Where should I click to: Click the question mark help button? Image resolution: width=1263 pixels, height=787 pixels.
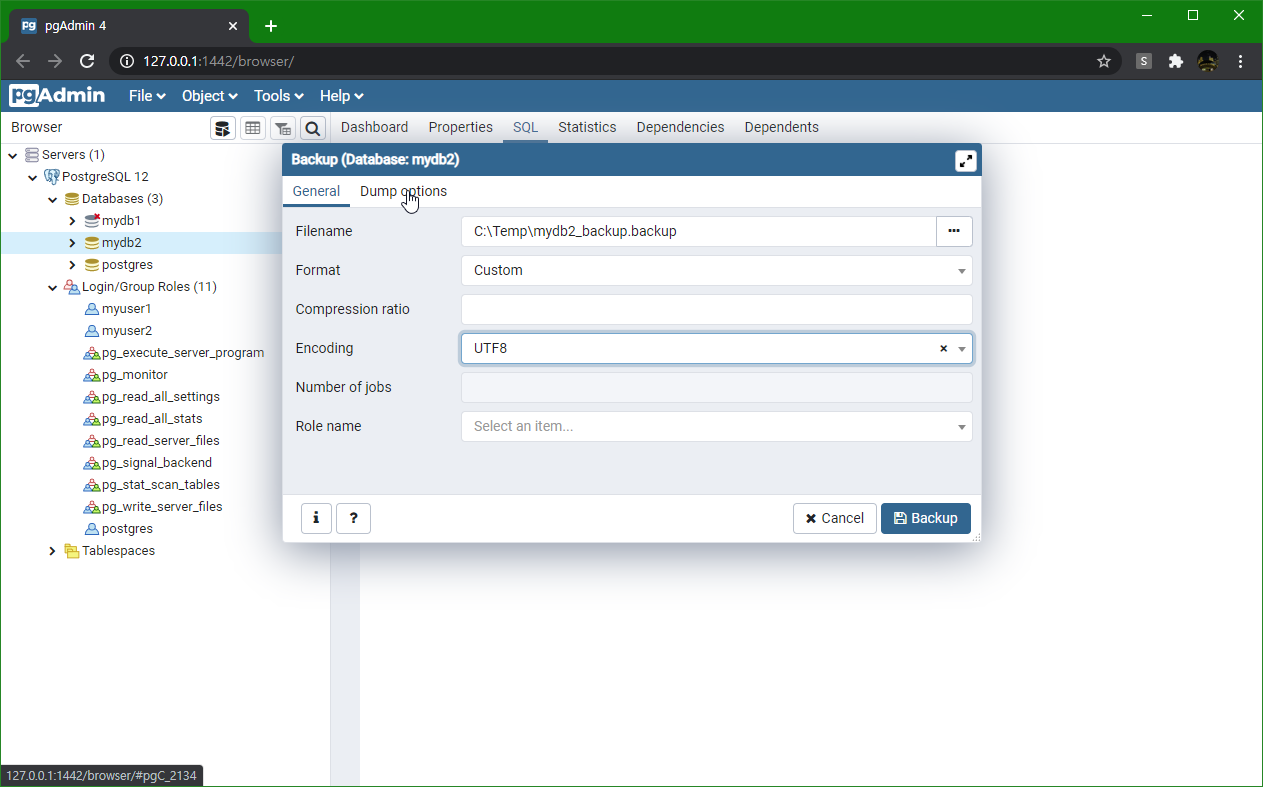coord(353,518)
